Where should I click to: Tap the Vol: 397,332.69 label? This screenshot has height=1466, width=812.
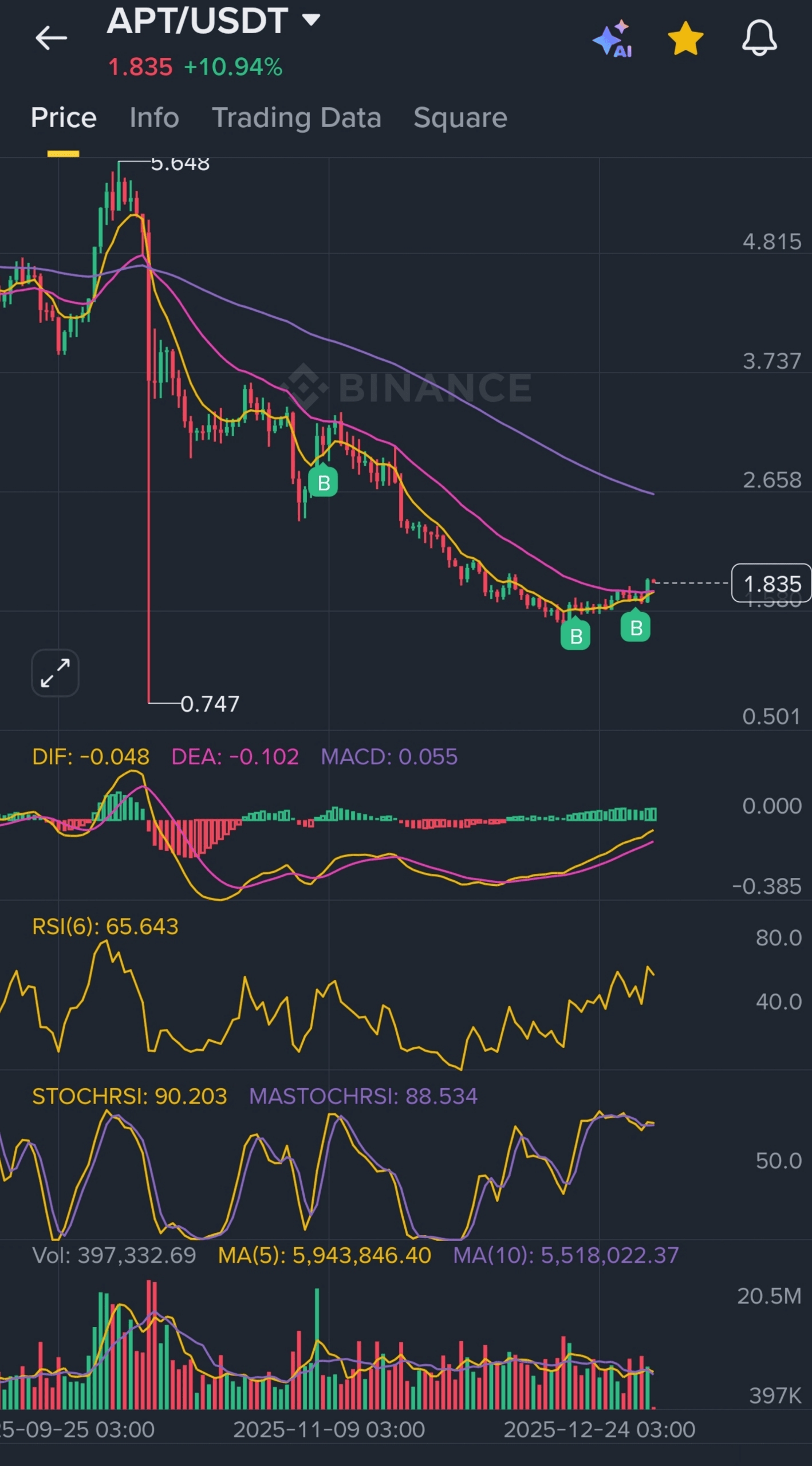point(114,1255)
